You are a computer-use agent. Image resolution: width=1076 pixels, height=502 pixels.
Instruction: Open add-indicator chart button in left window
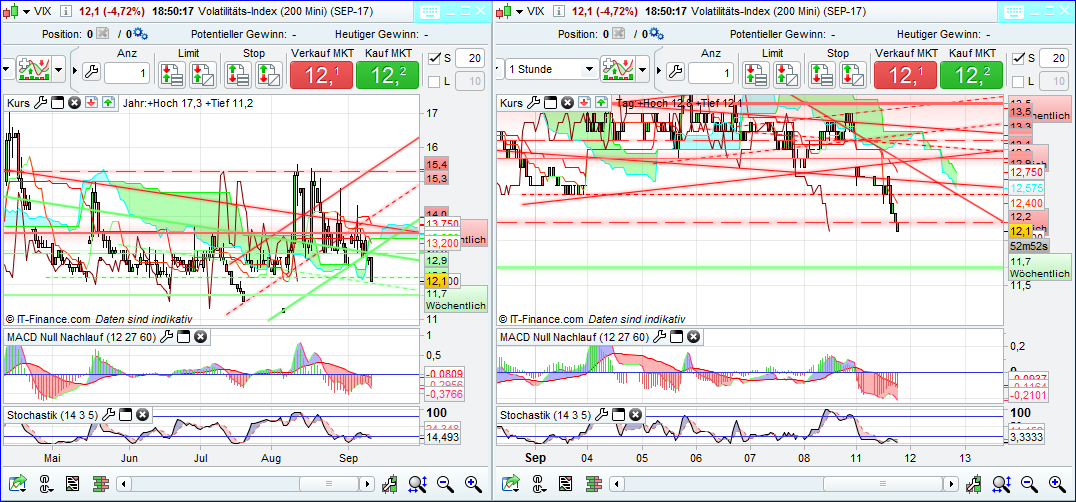pos(34,69)
